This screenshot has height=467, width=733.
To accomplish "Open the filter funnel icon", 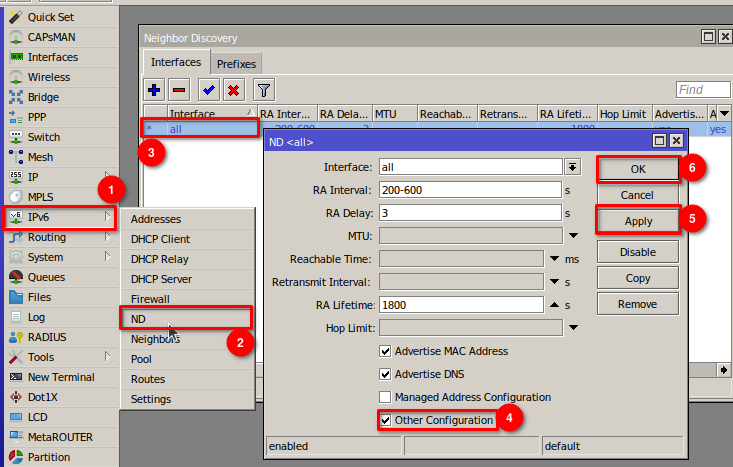I will pyautogui.click(x=263, y=90).
